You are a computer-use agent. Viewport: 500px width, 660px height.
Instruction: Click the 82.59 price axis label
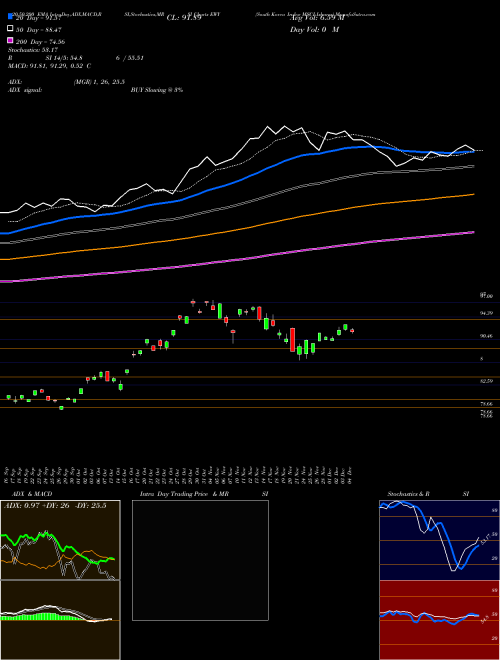point(486,381)
